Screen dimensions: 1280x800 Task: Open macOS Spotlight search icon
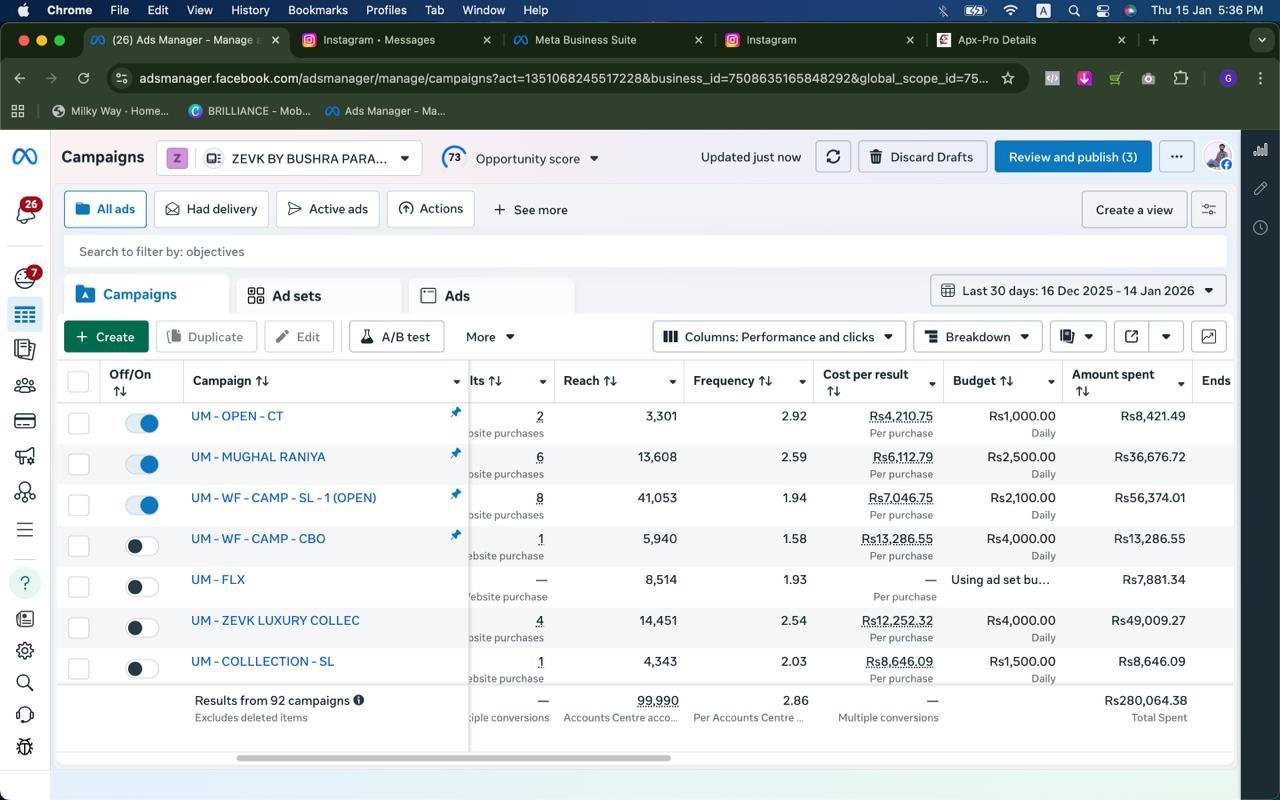point(1074,10)
